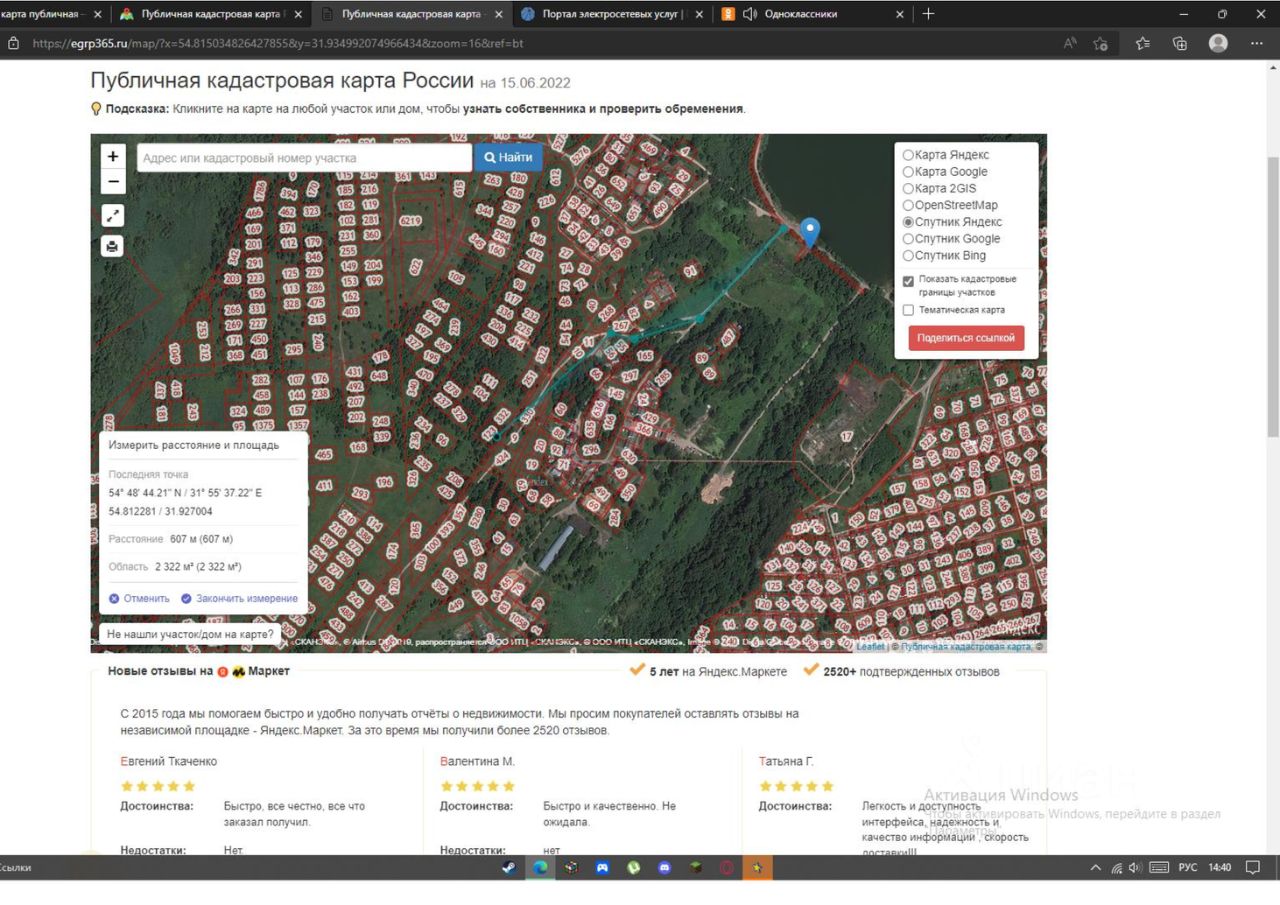The height and width of the screenshot is (905, 1280).
Task: Enable Тематическая карта checkbox
Action: [x=908, y=310]
